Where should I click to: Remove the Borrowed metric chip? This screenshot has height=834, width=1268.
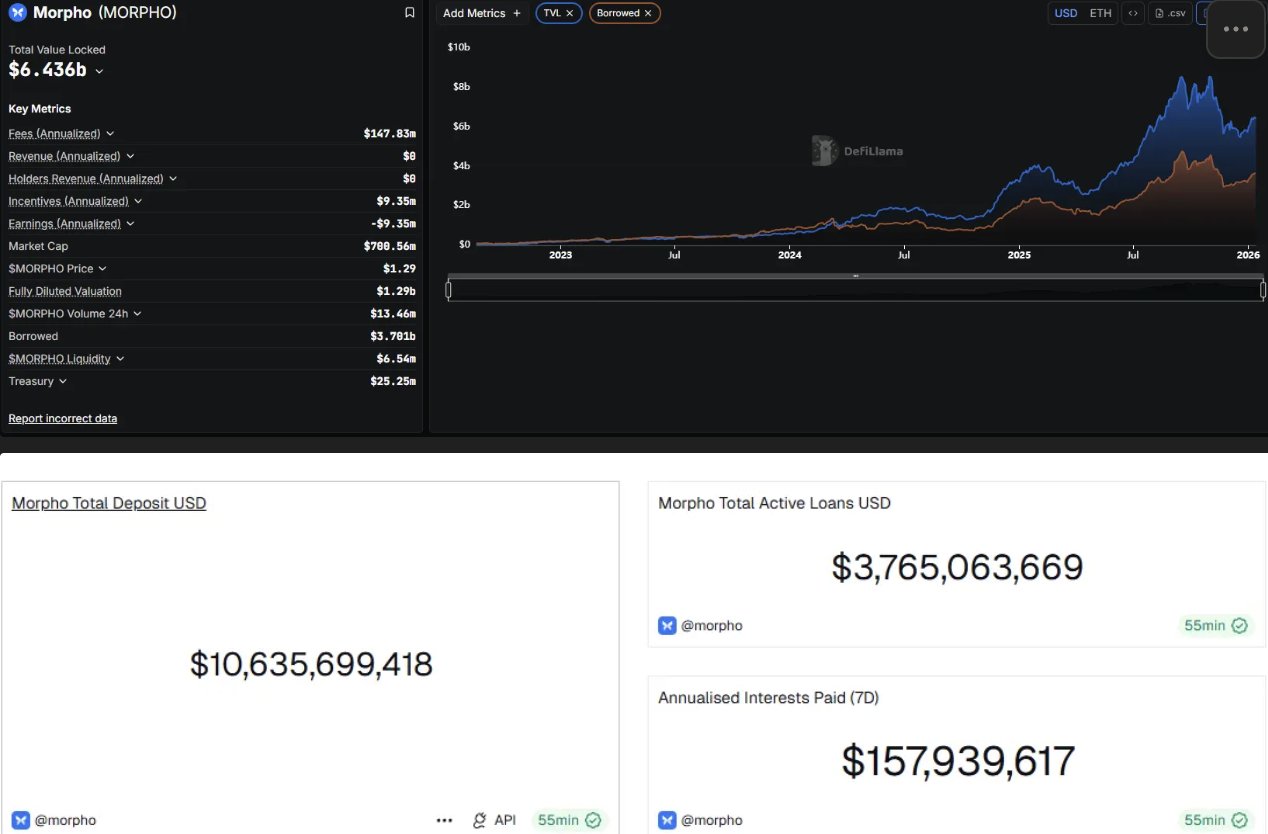(648, 13)
